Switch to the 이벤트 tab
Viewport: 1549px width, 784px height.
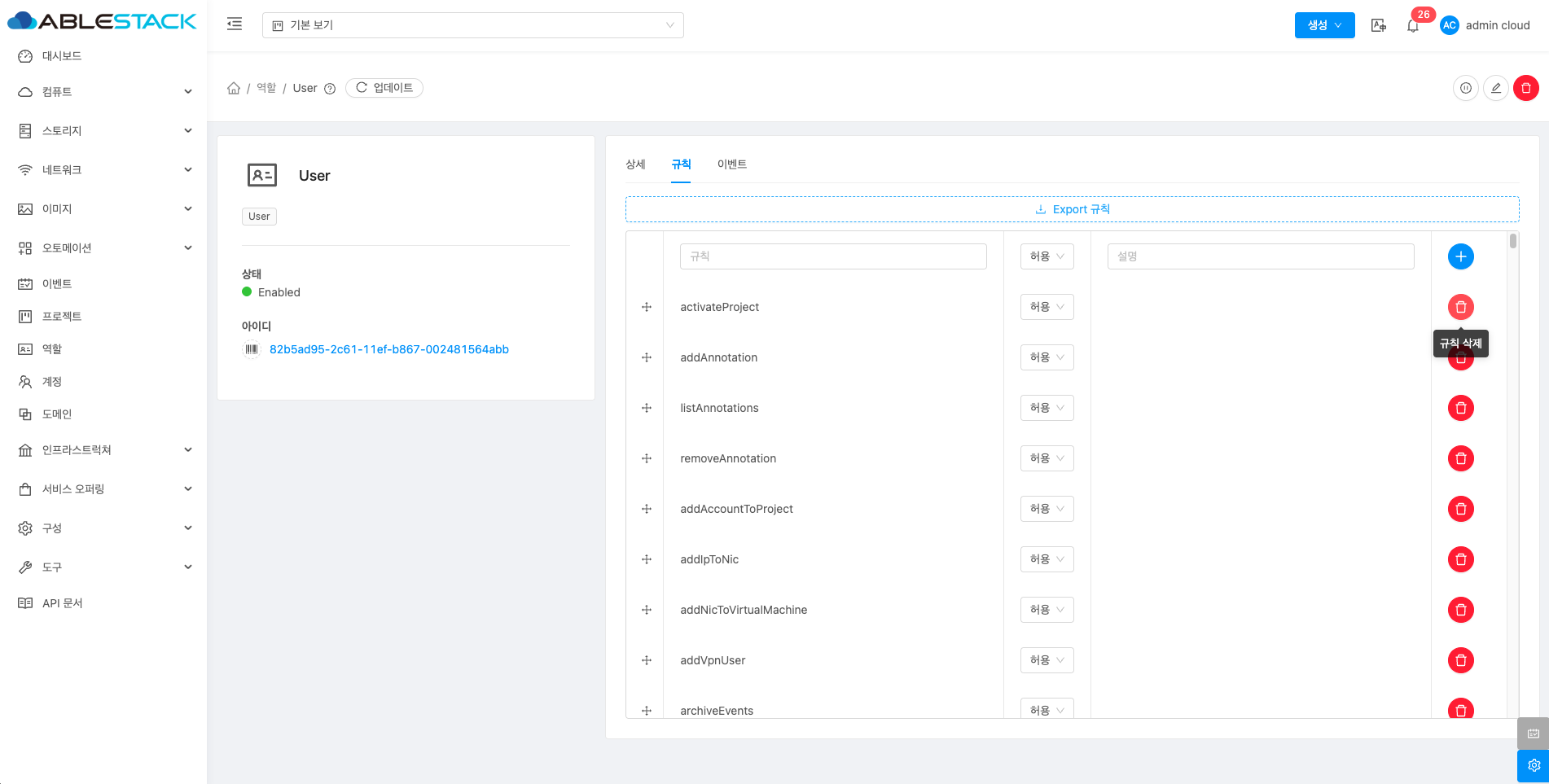pyautogui.click(x=731, y=164)
